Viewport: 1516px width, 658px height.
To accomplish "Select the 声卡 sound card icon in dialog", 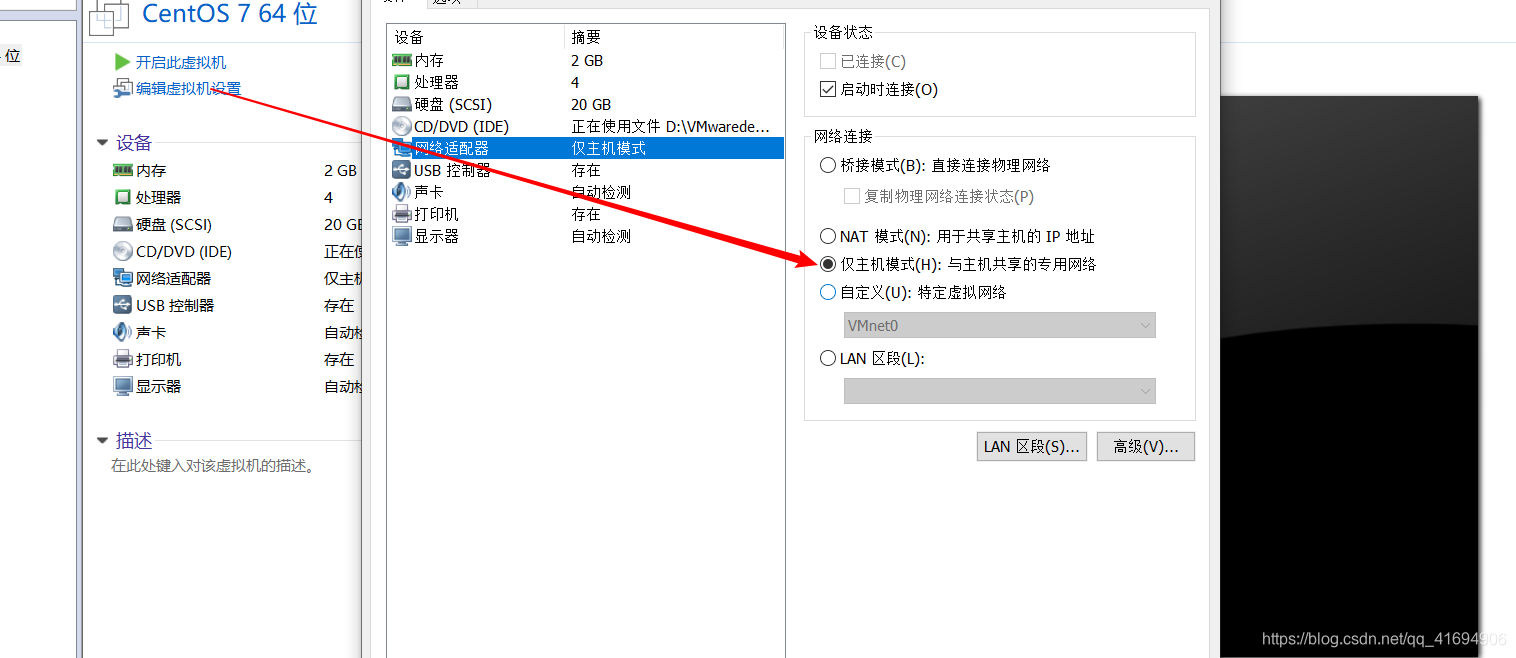I will coord(401,192).
